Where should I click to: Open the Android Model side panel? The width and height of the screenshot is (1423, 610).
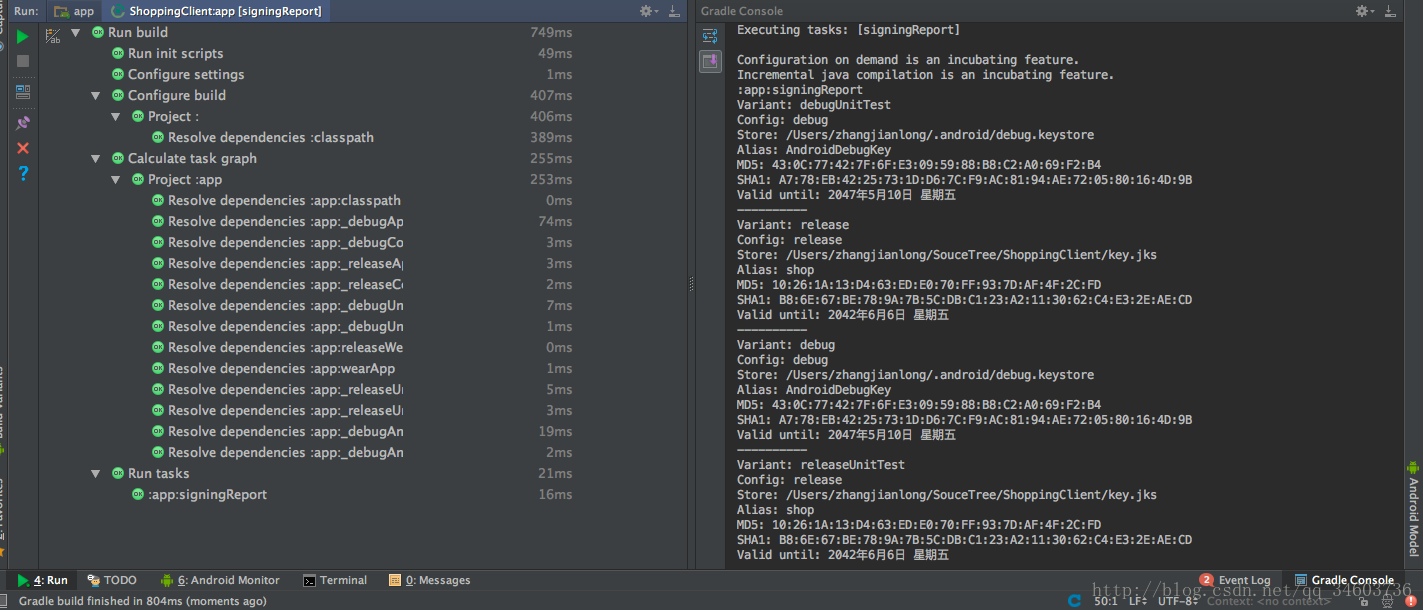pyautogui.click(x=1413, y=508)
